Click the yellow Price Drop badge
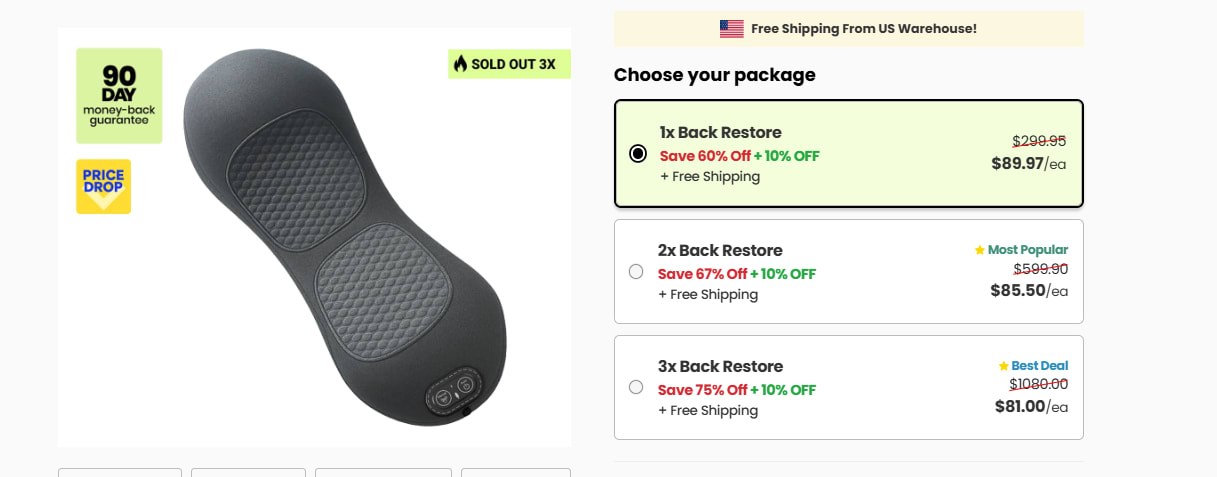This screenshot has width=1217, height=477. [x=103, y=186]
